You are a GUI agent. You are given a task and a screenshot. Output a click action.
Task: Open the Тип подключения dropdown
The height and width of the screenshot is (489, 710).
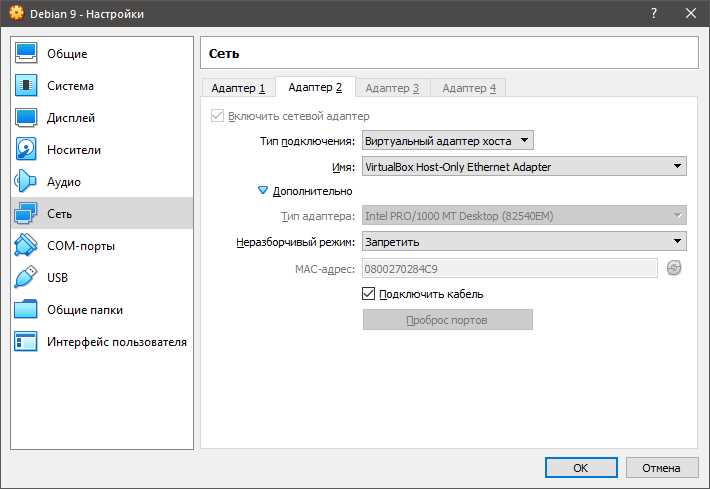coord(447,140)
